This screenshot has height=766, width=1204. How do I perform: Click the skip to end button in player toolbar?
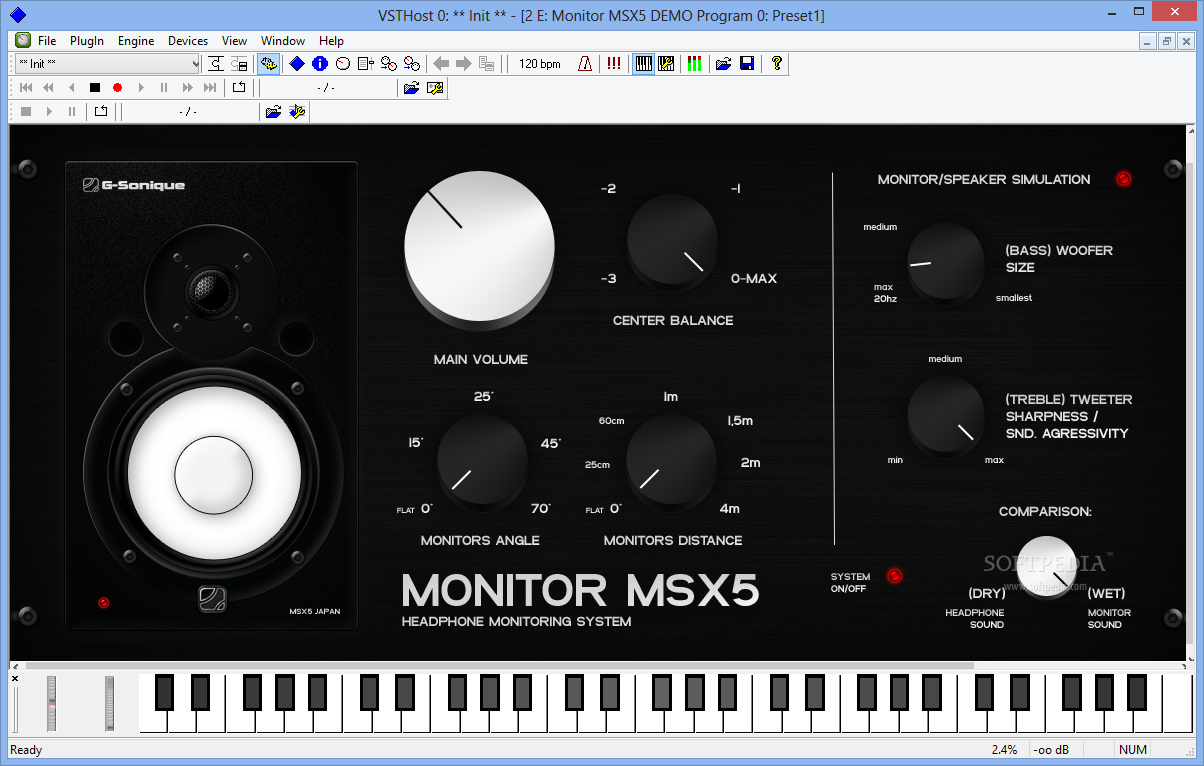[210, 88]
